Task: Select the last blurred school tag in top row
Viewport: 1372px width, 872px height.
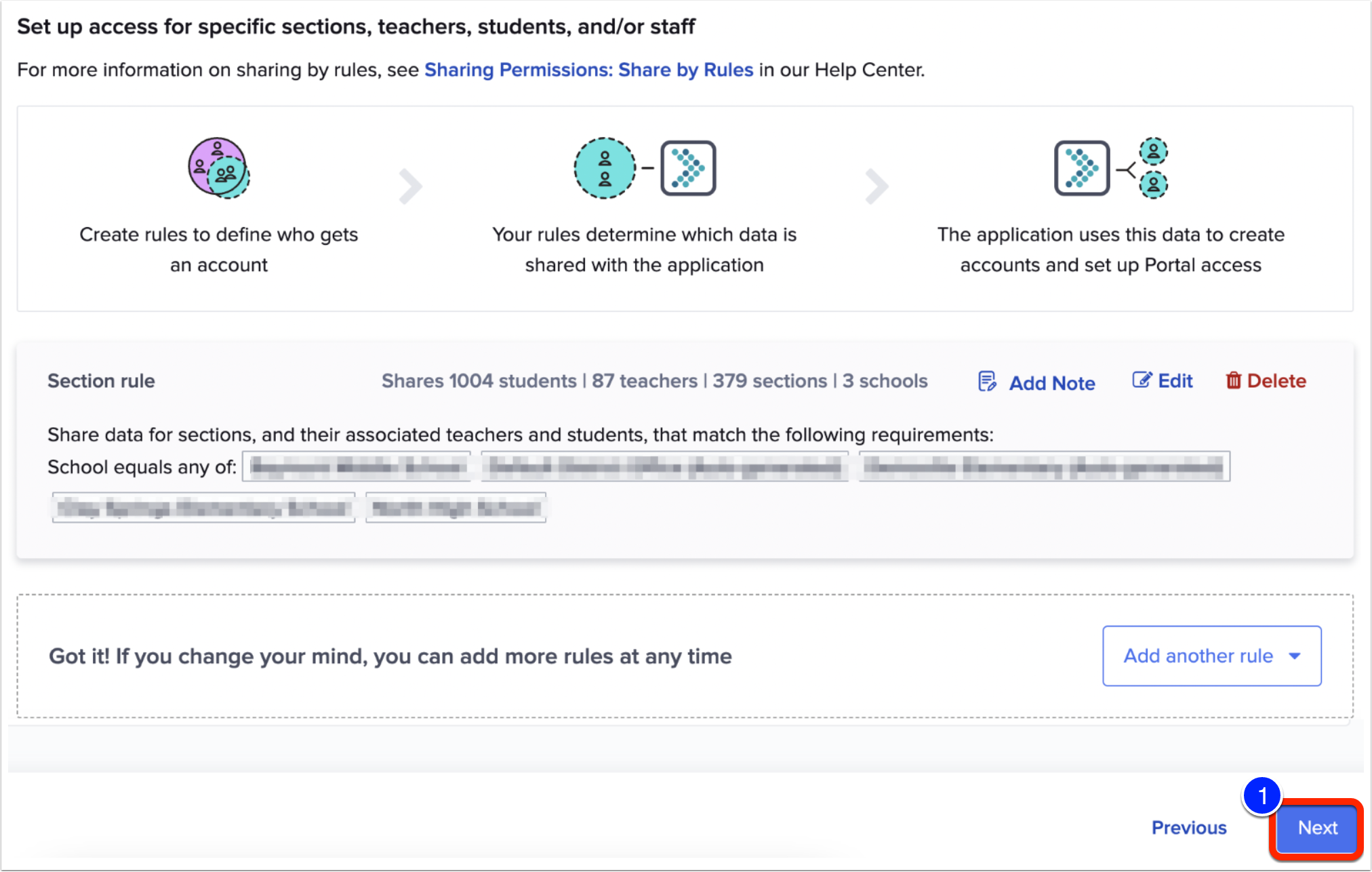Action: pos(1044,467)
